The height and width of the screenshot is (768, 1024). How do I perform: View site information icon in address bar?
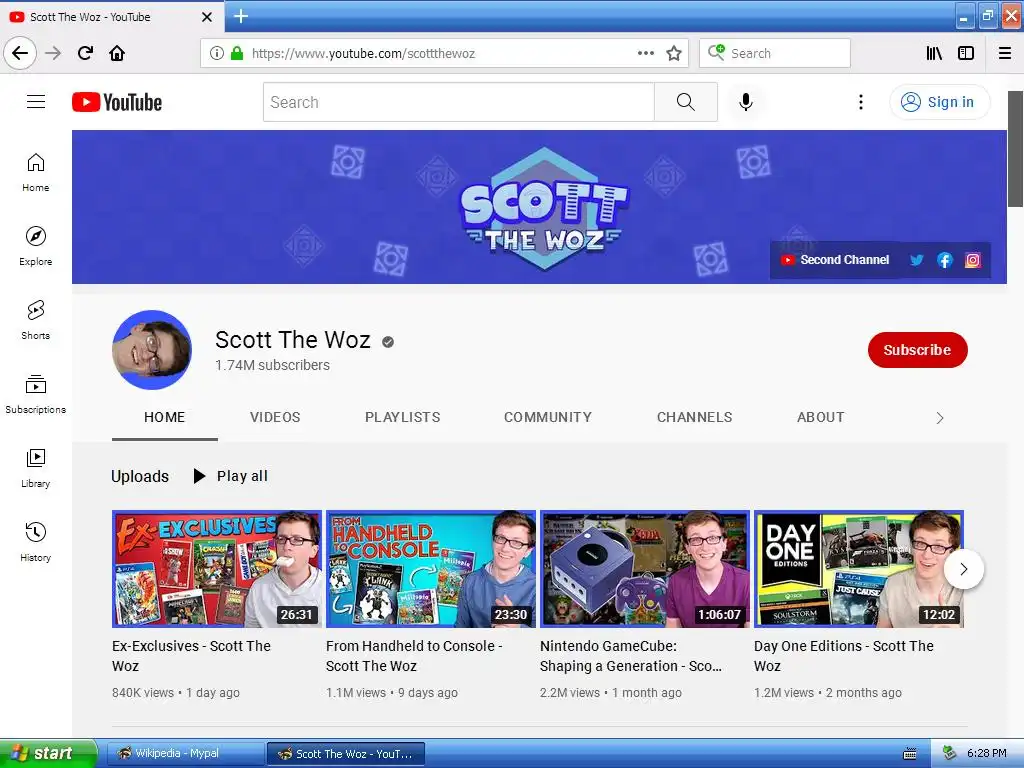(217, 53)
